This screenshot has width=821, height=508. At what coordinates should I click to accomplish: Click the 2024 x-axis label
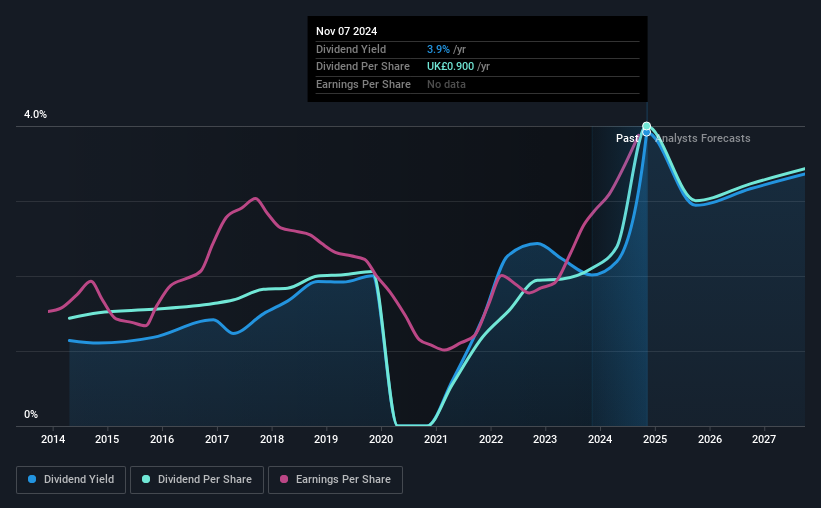click(x=600, y=439)
